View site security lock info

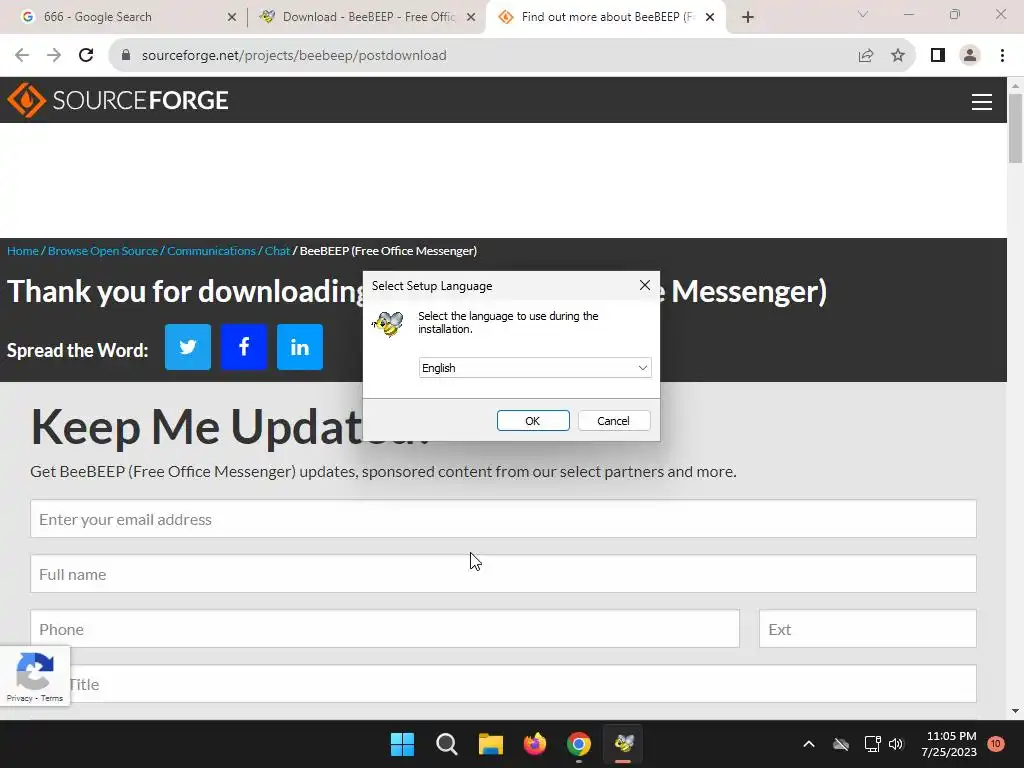126,56
